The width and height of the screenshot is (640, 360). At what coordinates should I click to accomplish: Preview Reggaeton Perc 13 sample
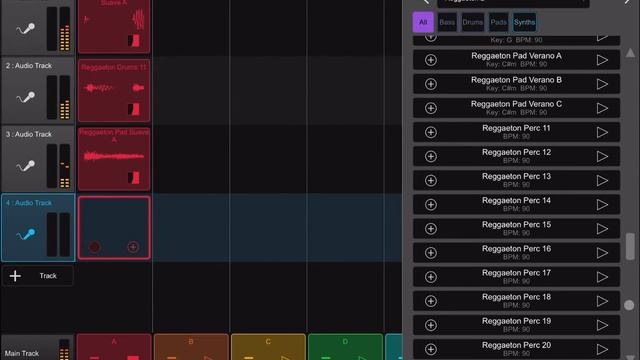tap(602, 180)
